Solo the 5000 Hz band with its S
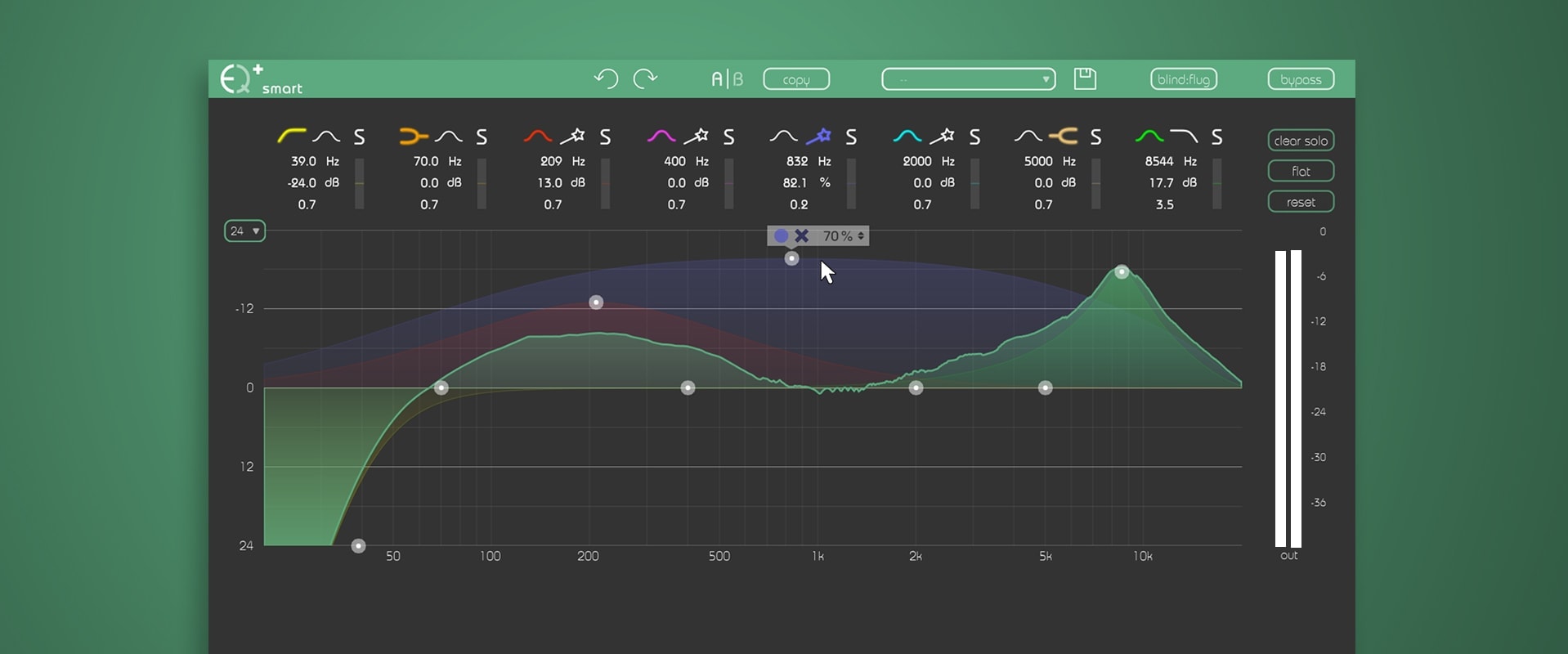1568x654 pixels. (1095, 137)
